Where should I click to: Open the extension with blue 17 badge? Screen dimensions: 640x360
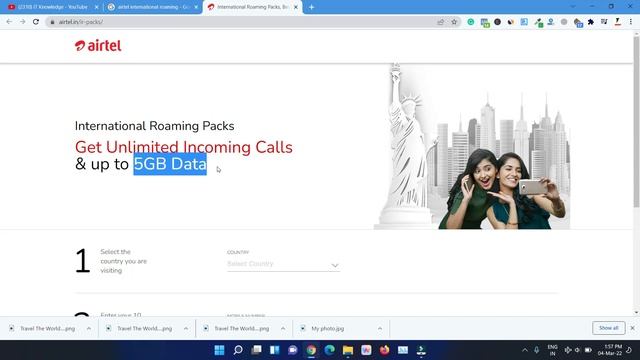[578, 22]
